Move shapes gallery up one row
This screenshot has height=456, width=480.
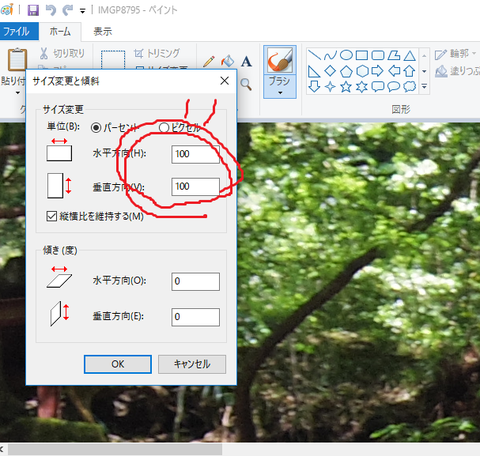pos(424,55)
